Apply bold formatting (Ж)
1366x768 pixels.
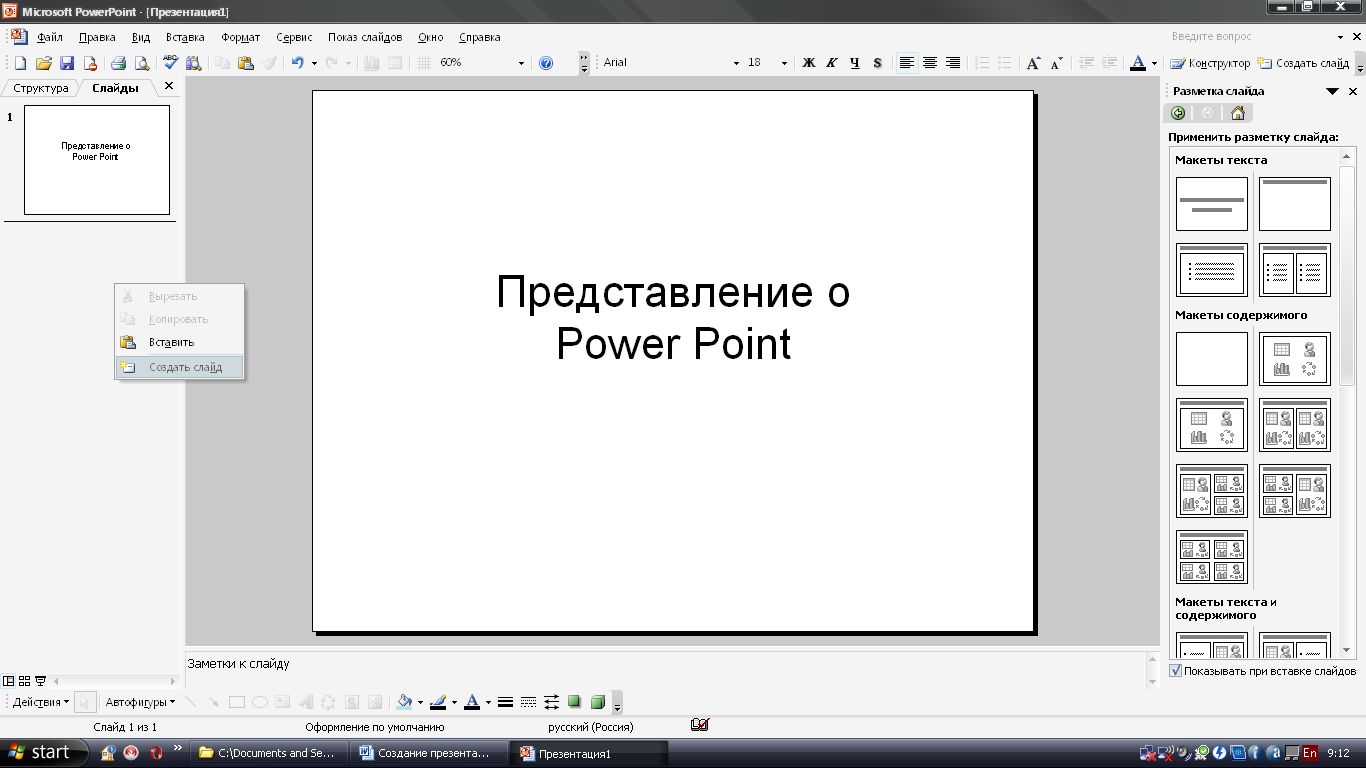[x=809, y=63]
